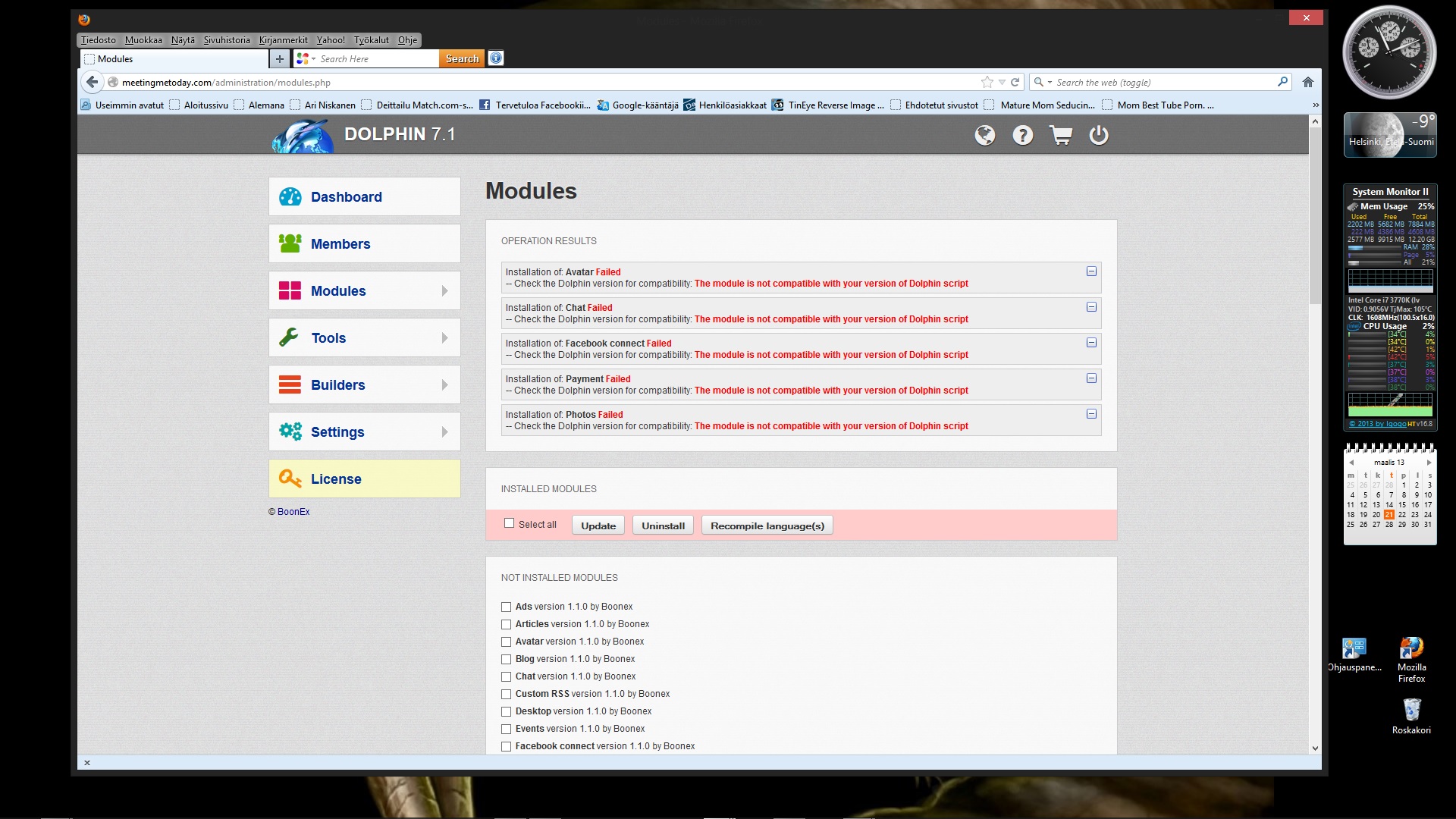Check the Ads module checkbox
The height and width of the screenshot is (819, 1456).
tap(506, 607)
